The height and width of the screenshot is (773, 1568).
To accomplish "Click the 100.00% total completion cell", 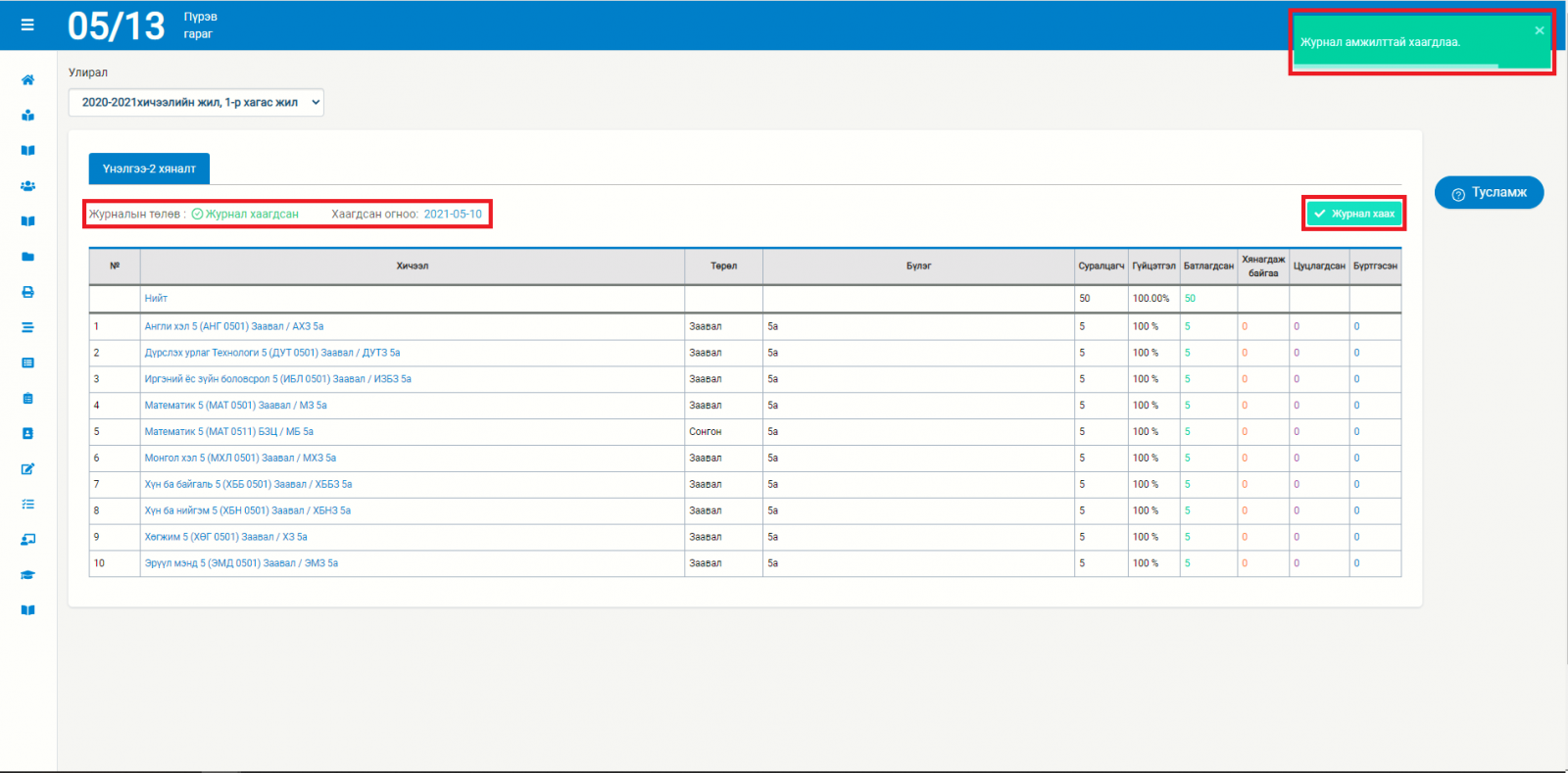I will click(1151, 299).
